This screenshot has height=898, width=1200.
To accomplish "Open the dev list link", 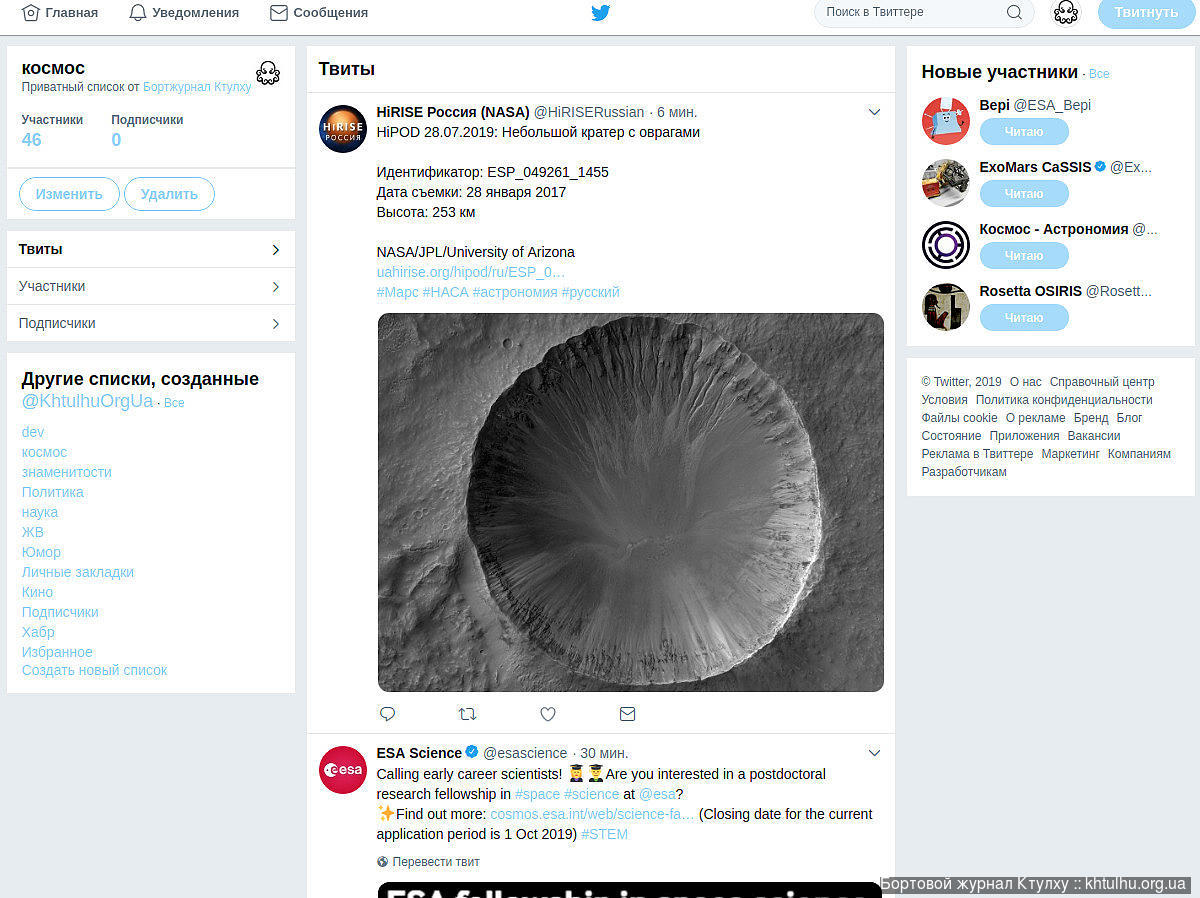I will point(33,432).
